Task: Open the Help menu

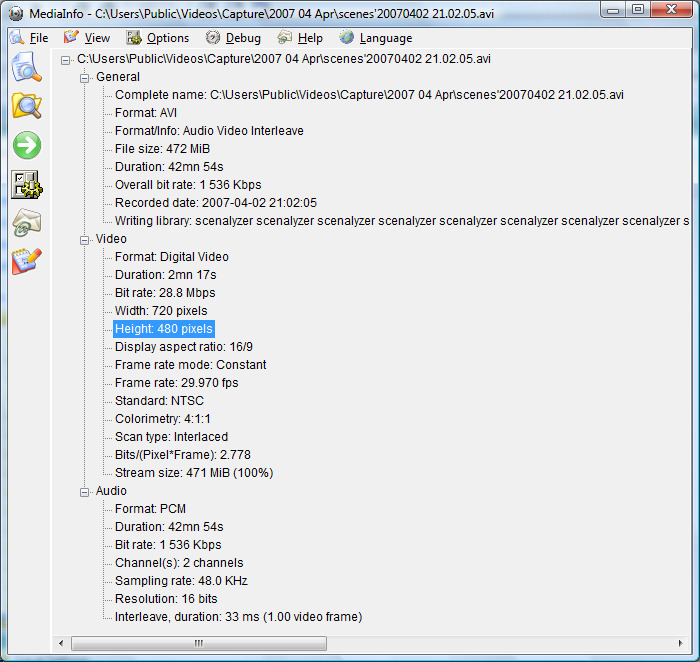Action: coord(310,38)
